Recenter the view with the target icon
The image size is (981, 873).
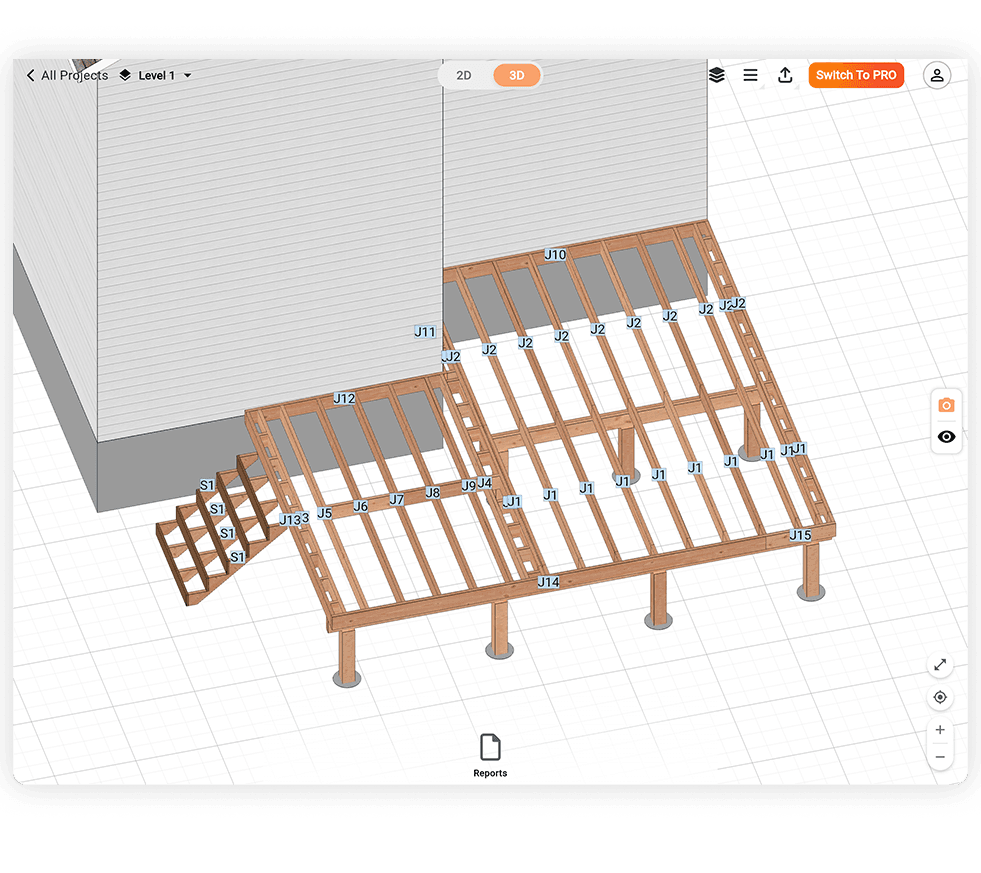click(x=940, y=697)
